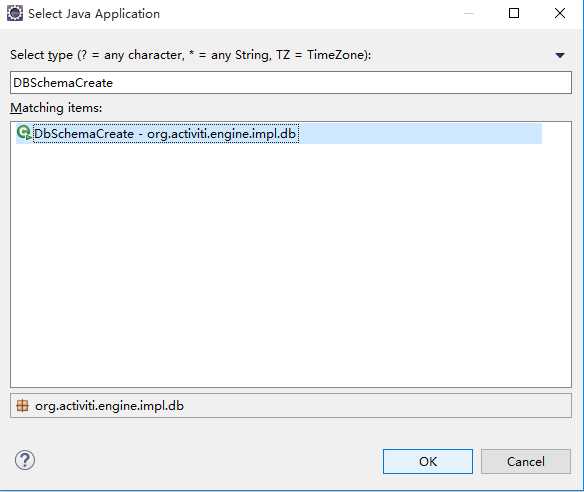Click the blank end of the package status bar
The height and width of the screenshot is (492, 584).
pyautogui.click(x=377, y=406)
